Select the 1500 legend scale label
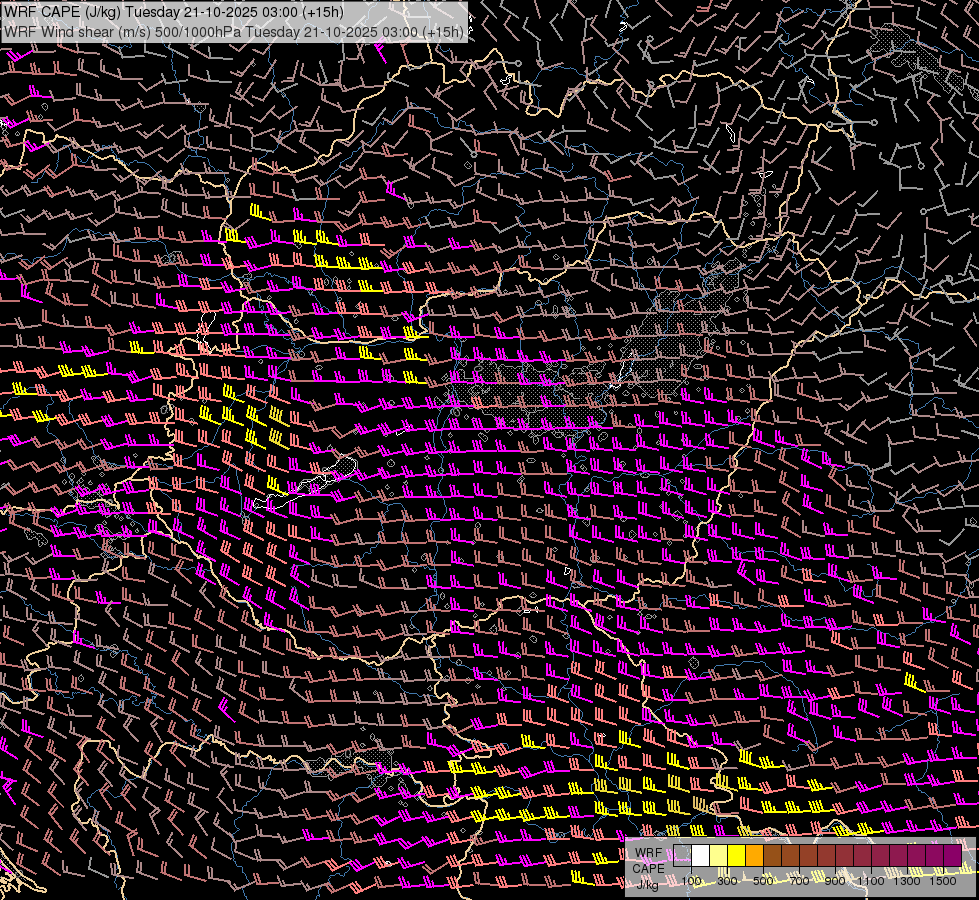979x900 pixels. pos(943,881)
